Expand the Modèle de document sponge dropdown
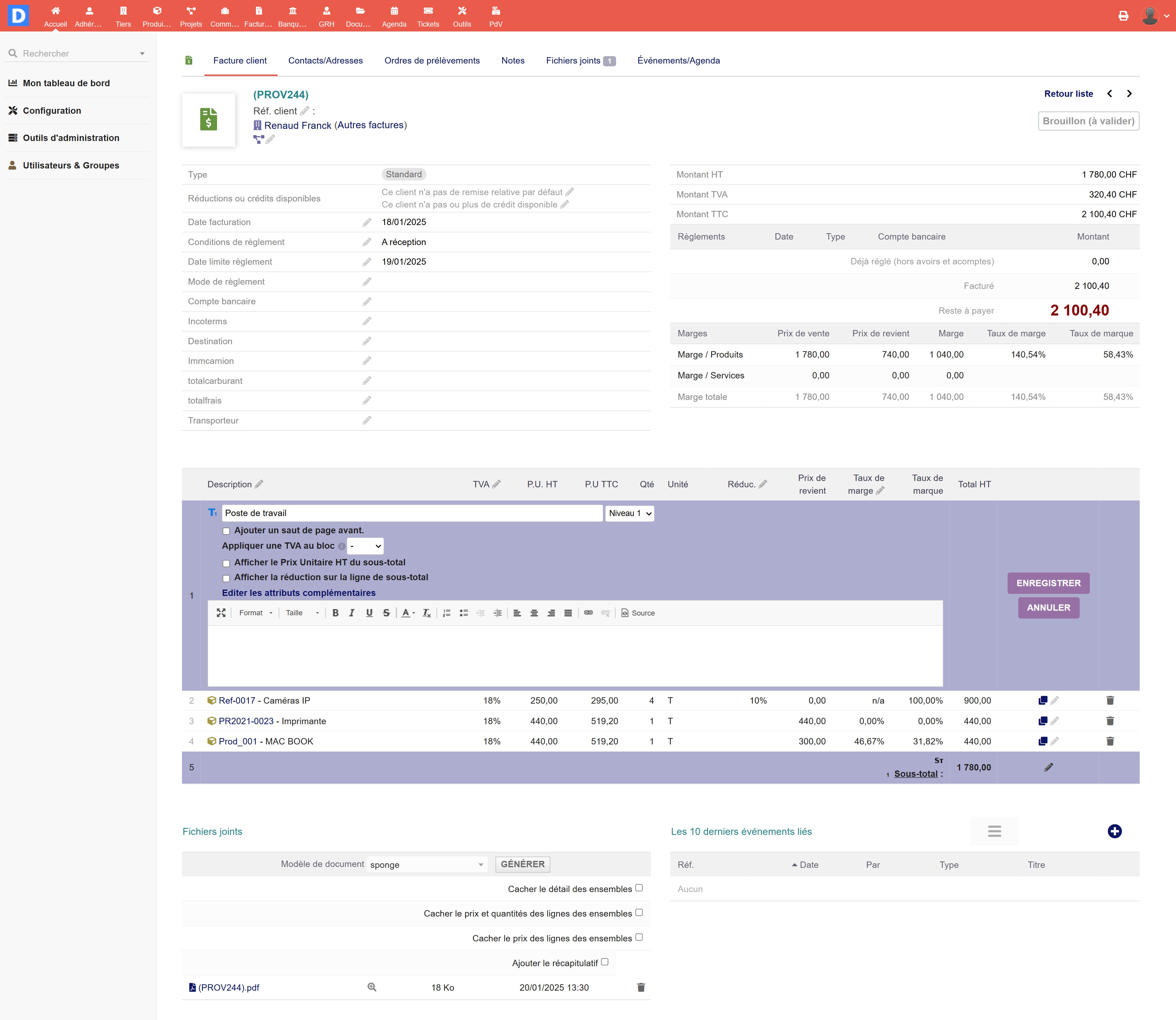The width and height of the screenshot is (1176, 1020). click(427, 865)
